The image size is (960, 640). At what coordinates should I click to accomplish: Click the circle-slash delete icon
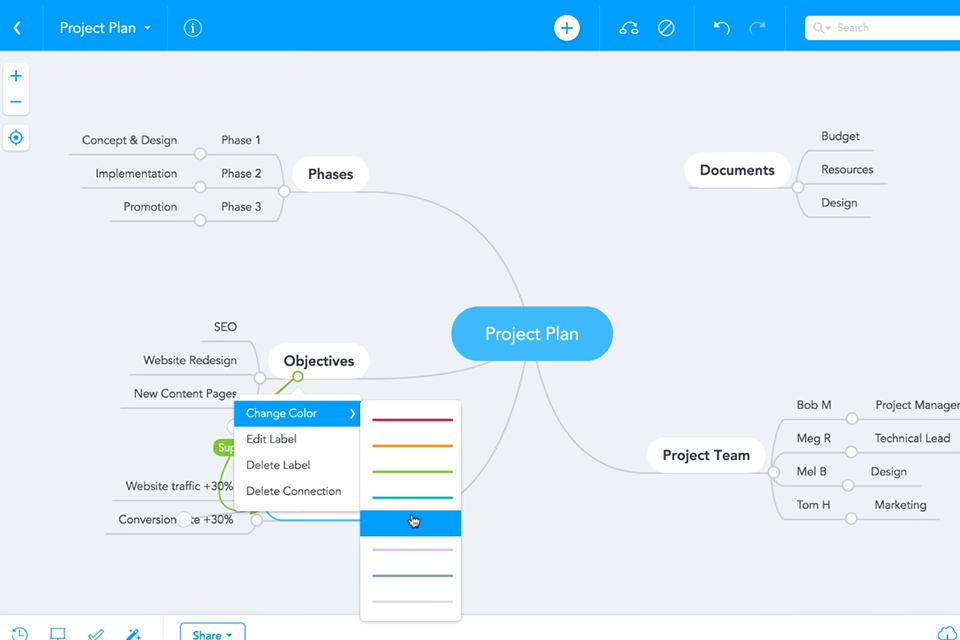666,28
